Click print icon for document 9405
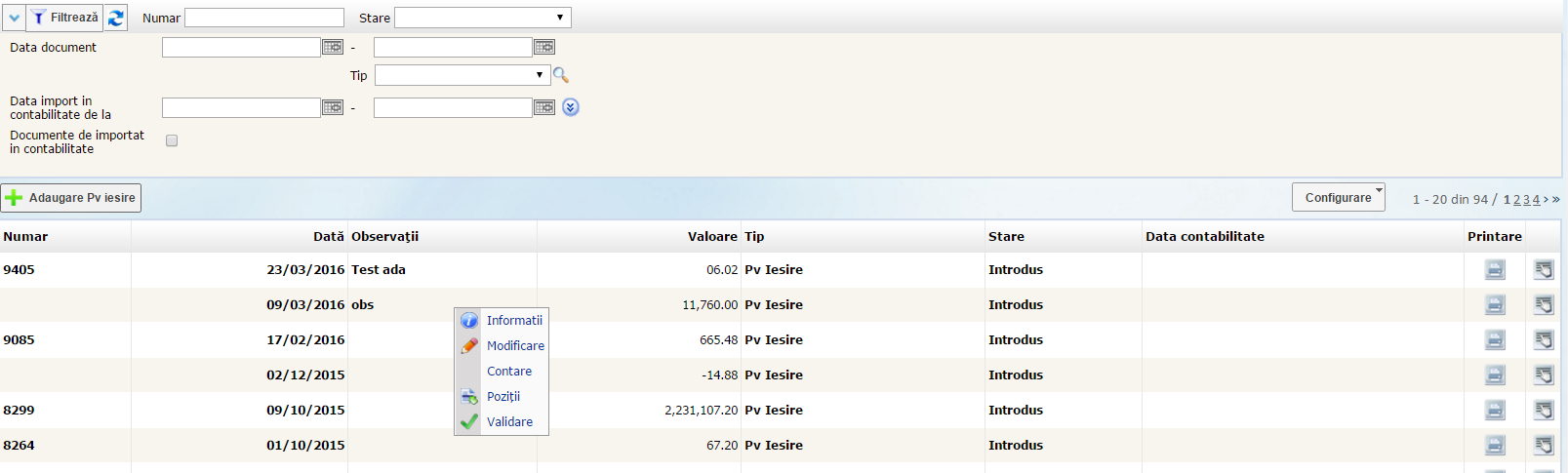 point(1495,270)
